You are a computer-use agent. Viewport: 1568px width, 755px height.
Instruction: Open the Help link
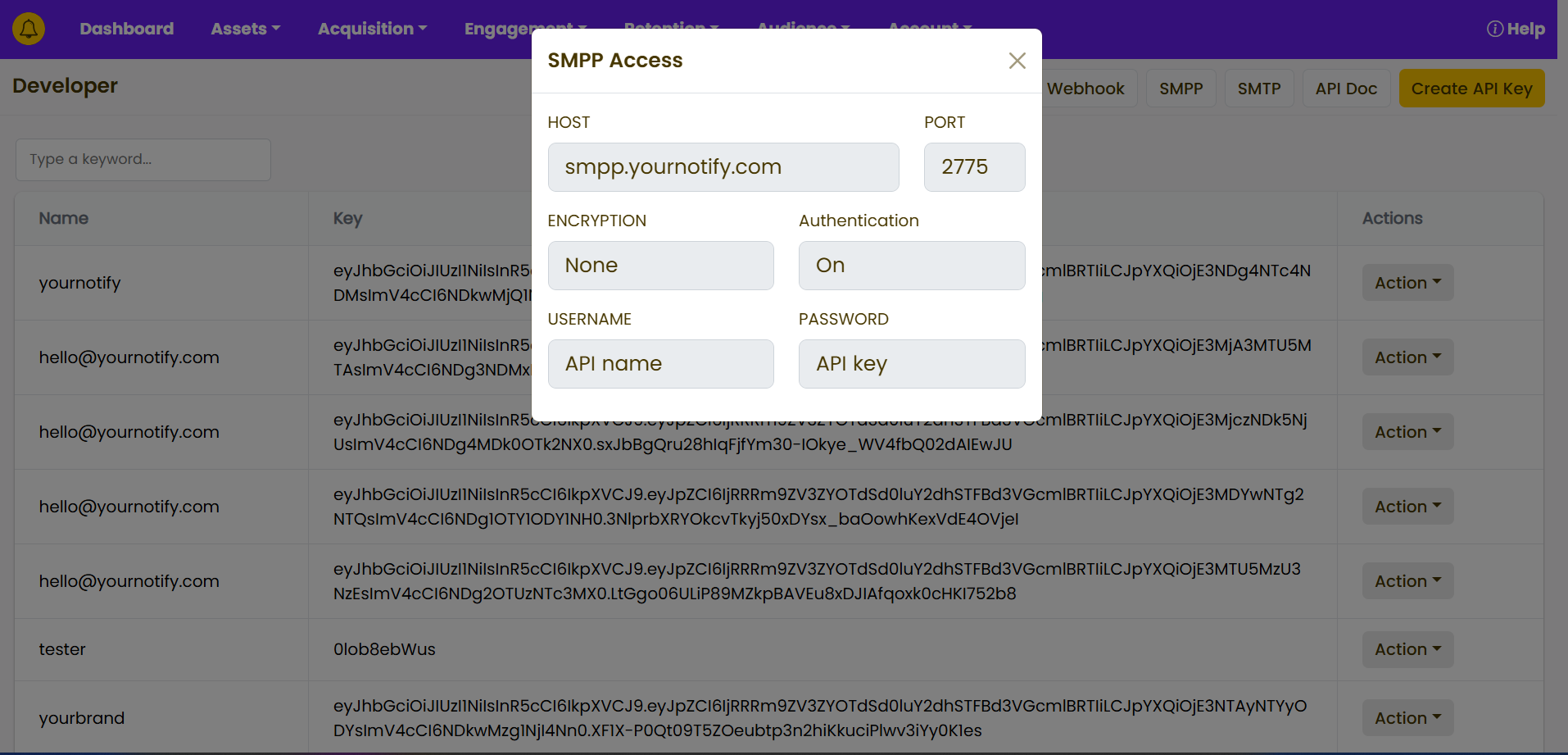(x=1516, y=29)
